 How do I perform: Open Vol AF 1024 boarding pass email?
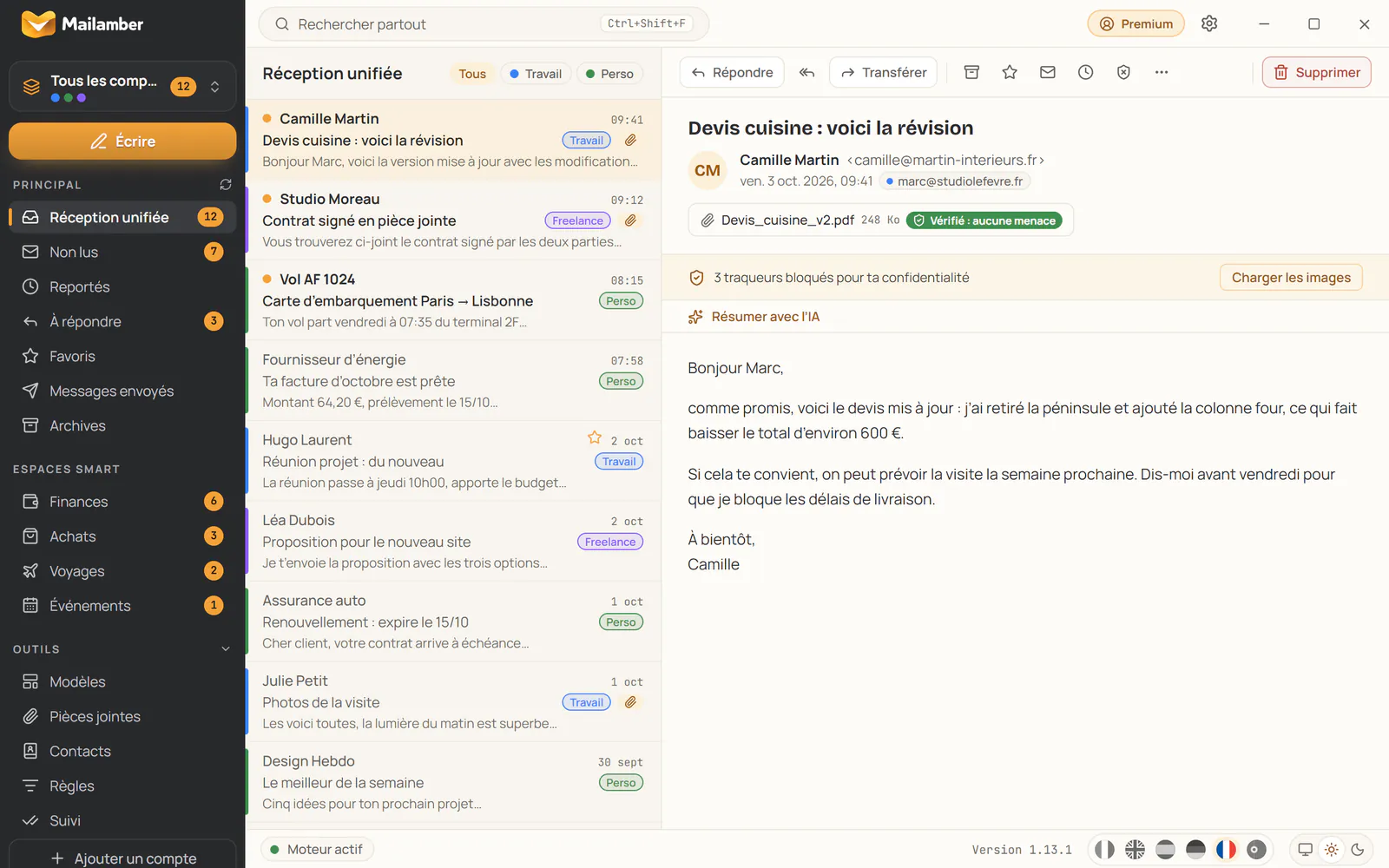(453, 300)
